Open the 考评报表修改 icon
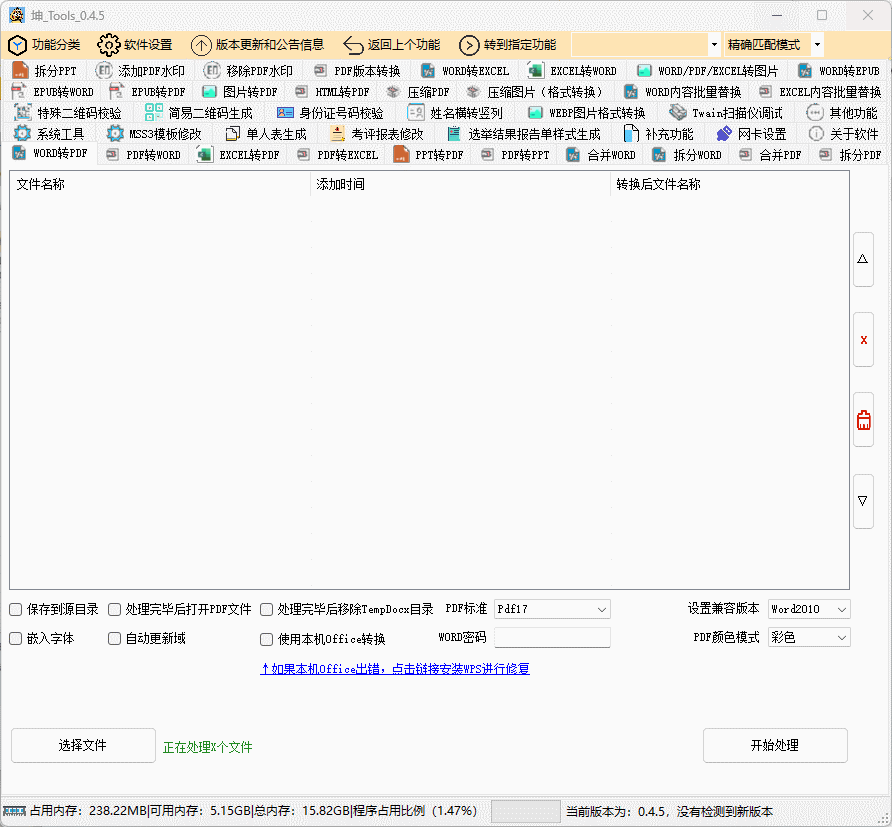Viewport: 892px width, 827px height. (x=337, y=134)
